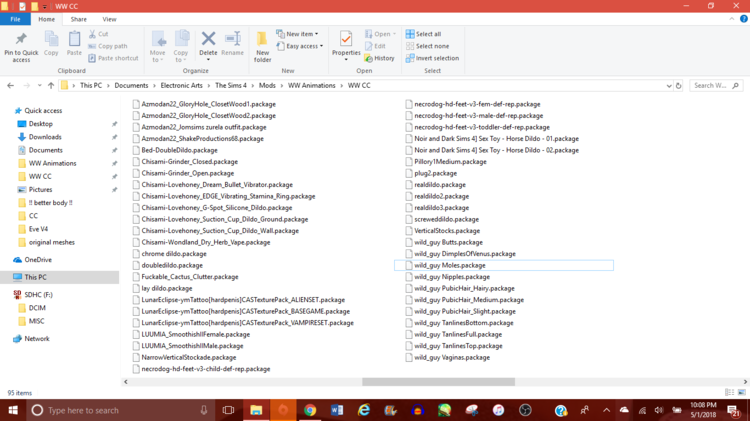This screenshot has width=750, height=421.
Task: Click Copy path in ribbon
Action: pos(108,46)
